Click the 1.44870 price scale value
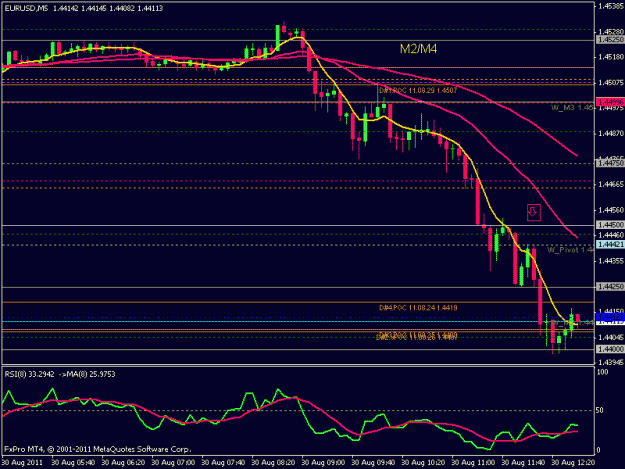Image resolution: width=625 pixels, height=469 pixels. click(611, 133)
